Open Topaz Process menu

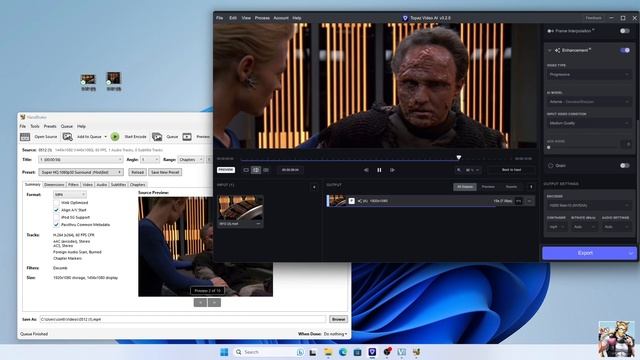click(x=262, y=18)
